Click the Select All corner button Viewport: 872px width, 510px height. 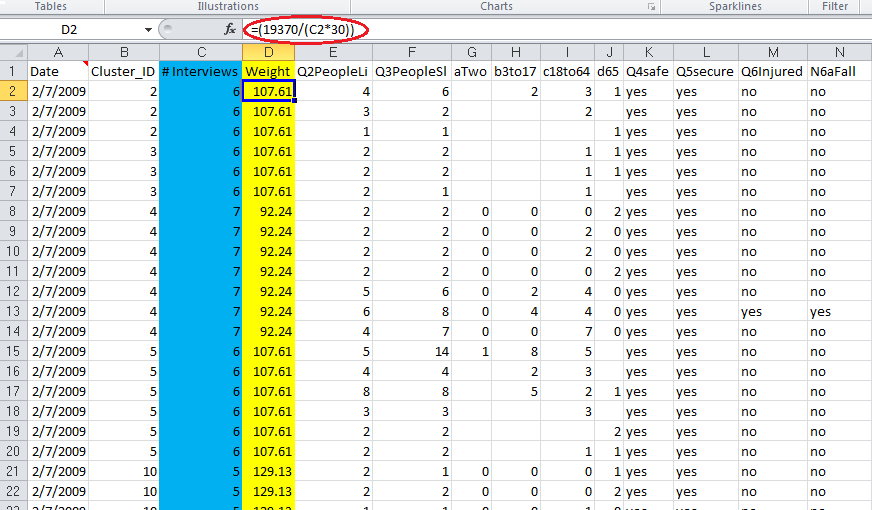[13, 52]
